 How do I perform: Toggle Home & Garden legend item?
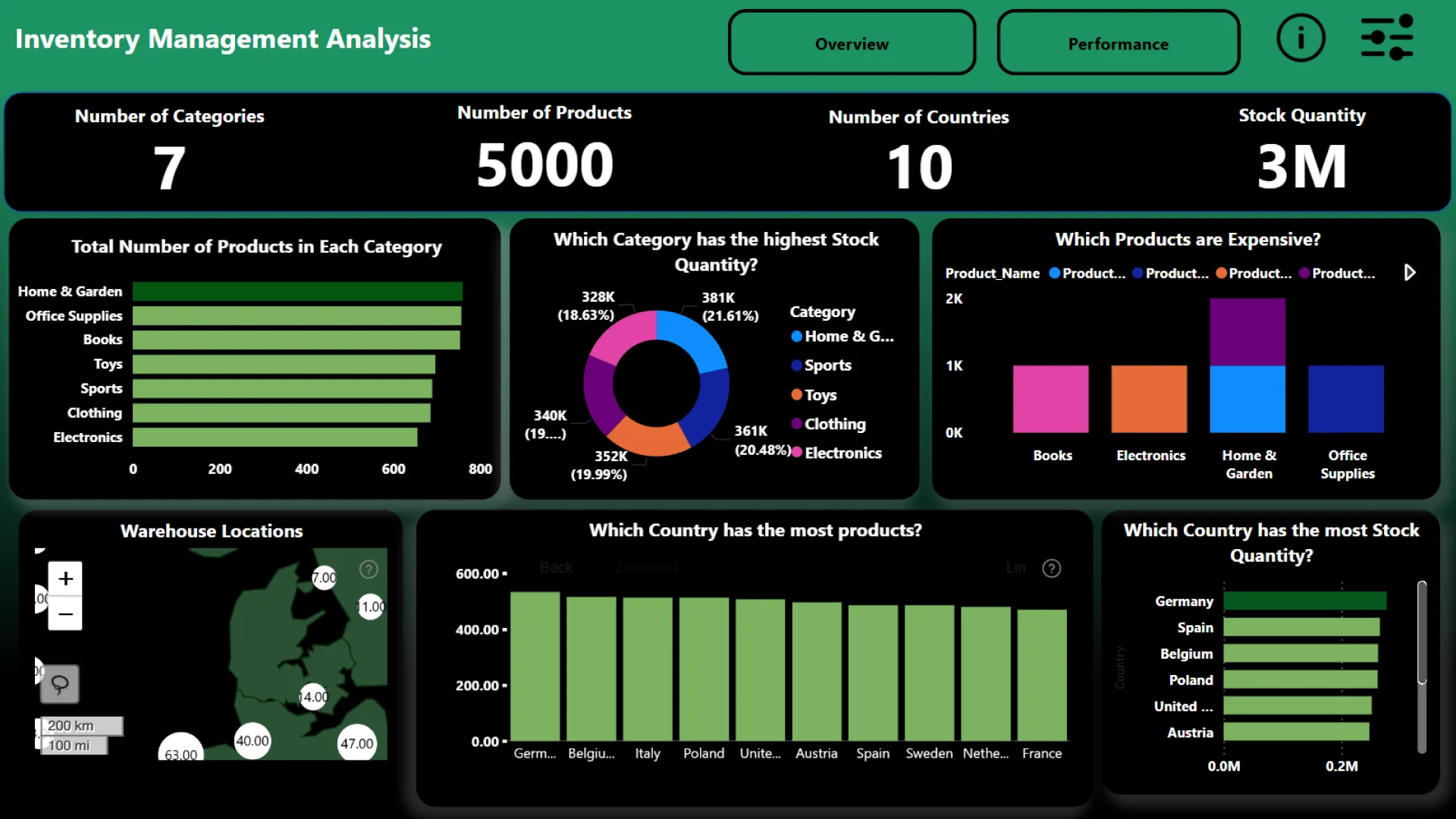(842, 336)
